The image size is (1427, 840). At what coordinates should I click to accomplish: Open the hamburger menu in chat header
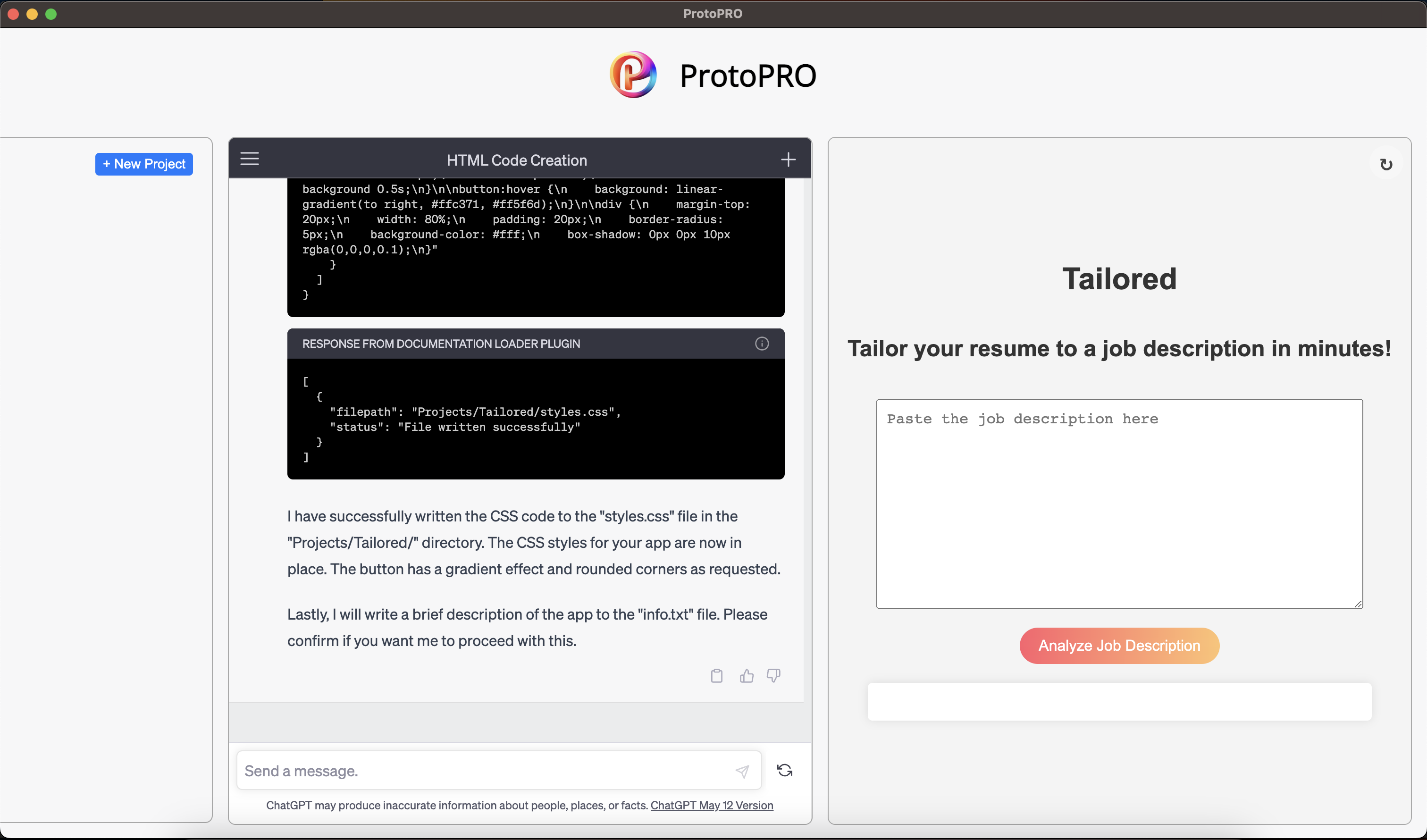click(249, 159)
